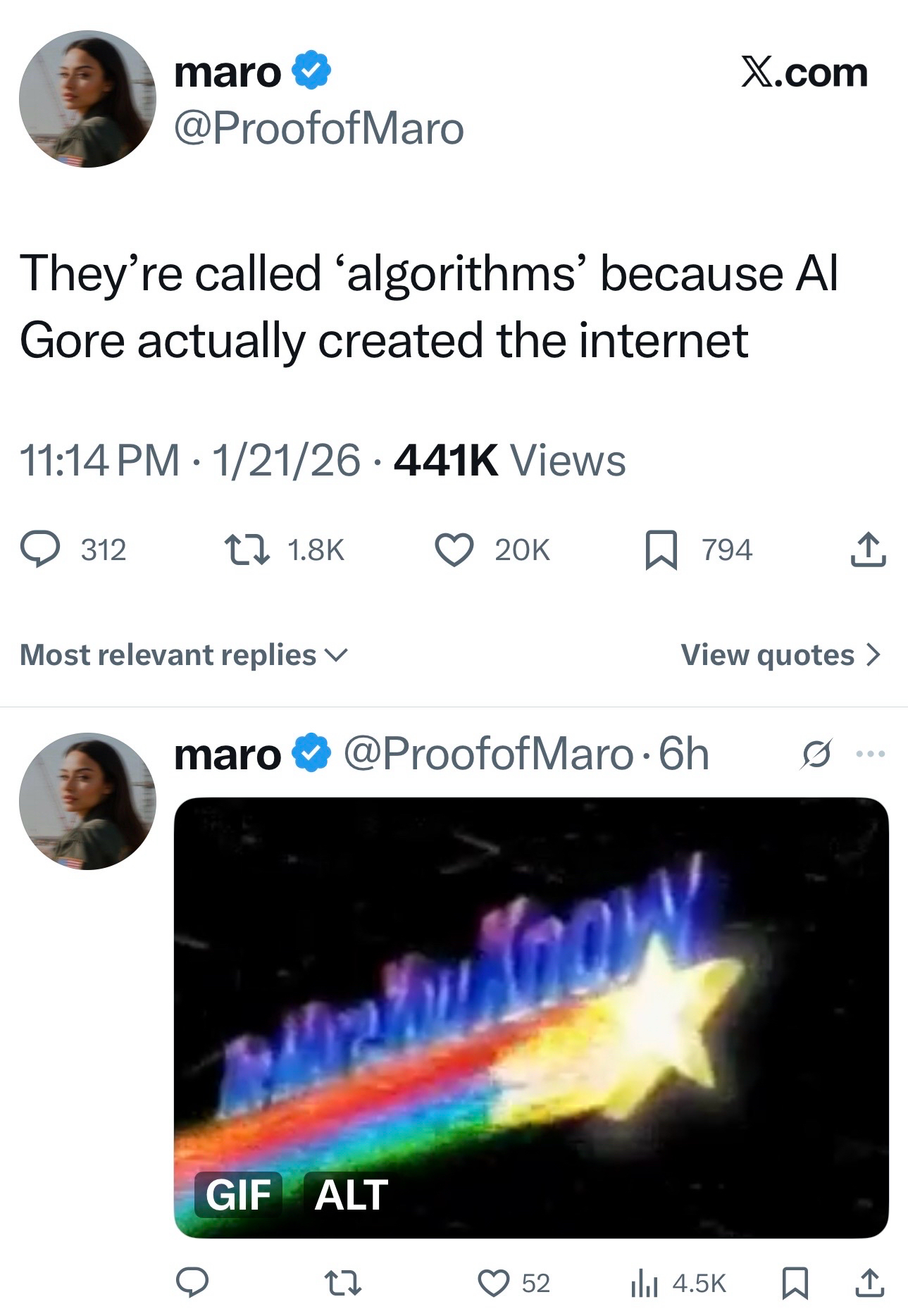Reply to the GIF tweet via comment icon
The width and height of the screenshot is (908, 1316).
click(192, 1283)
